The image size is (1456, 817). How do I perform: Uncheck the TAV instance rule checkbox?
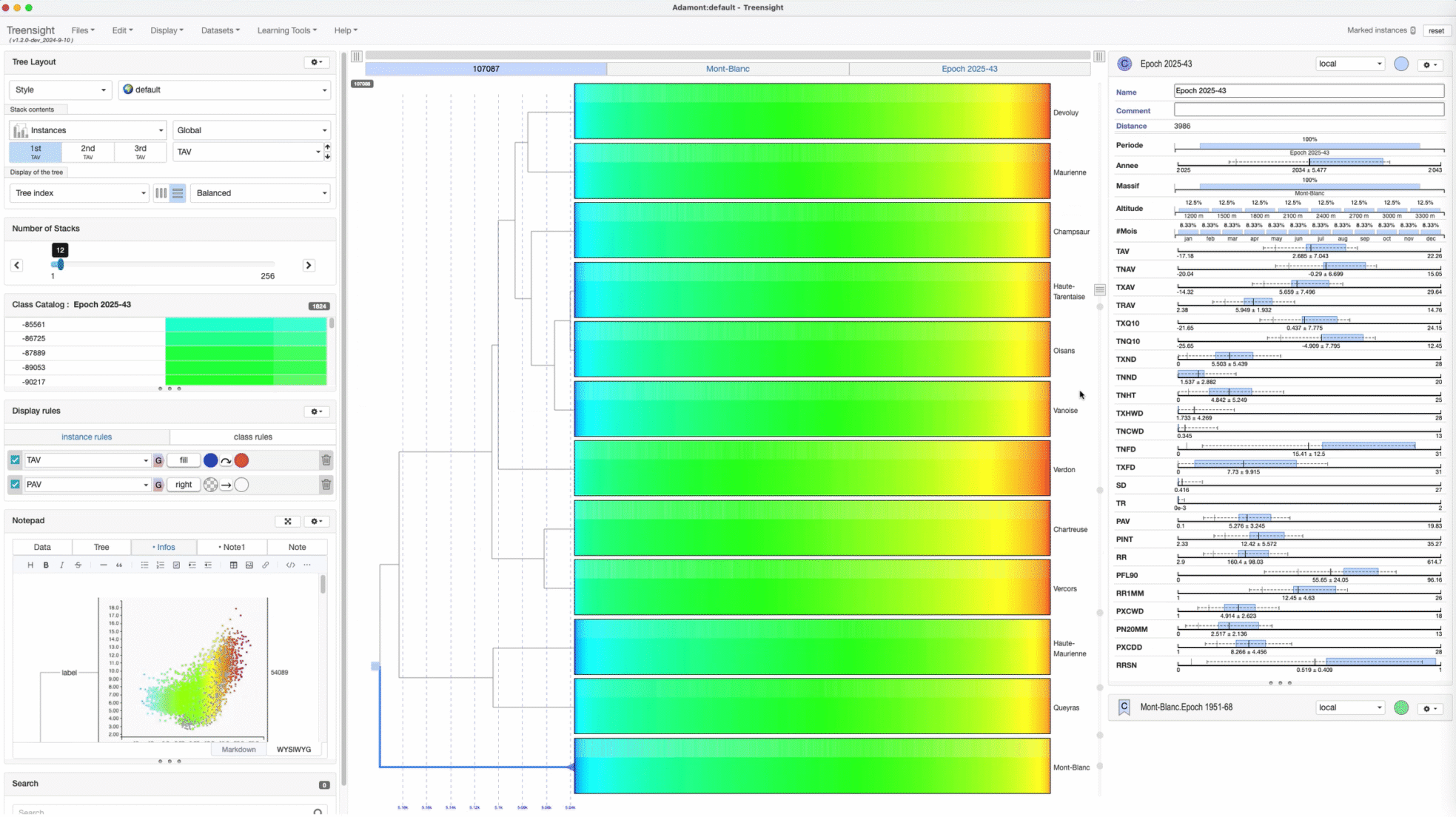(x=15, y=460)
